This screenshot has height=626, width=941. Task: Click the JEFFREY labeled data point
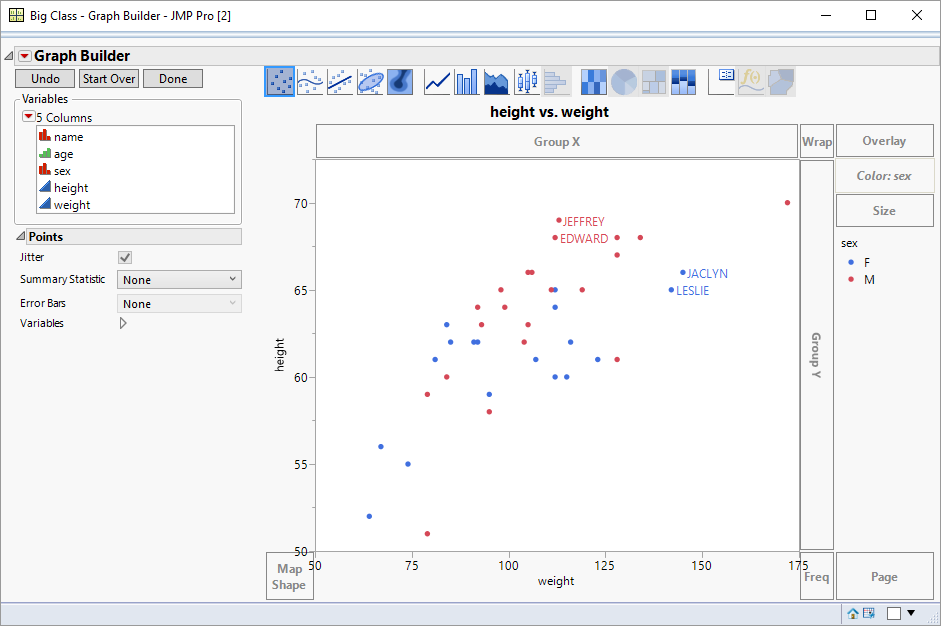pos(559,220)
